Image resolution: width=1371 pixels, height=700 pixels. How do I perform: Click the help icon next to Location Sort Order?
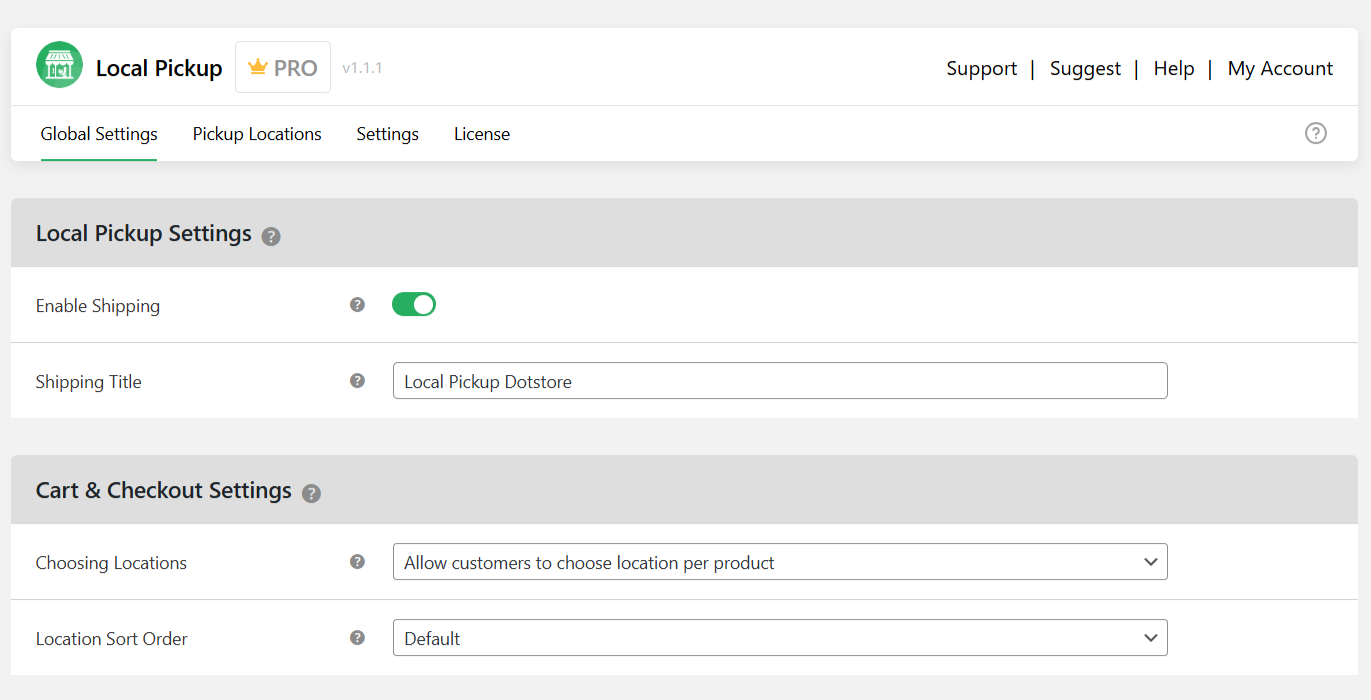point(357,637)
